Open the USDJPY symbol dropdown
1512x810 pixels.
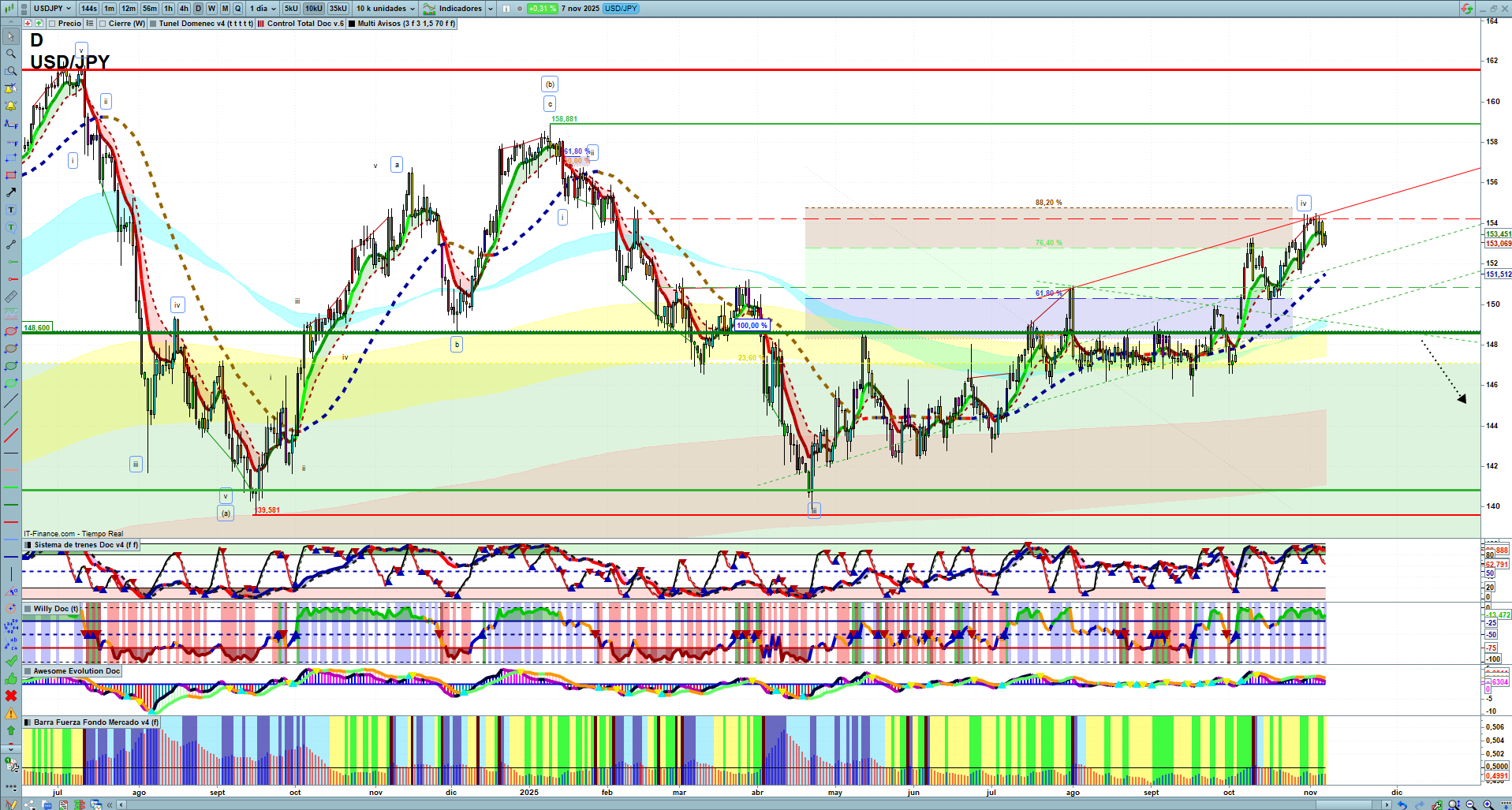(x=52, y=9)
